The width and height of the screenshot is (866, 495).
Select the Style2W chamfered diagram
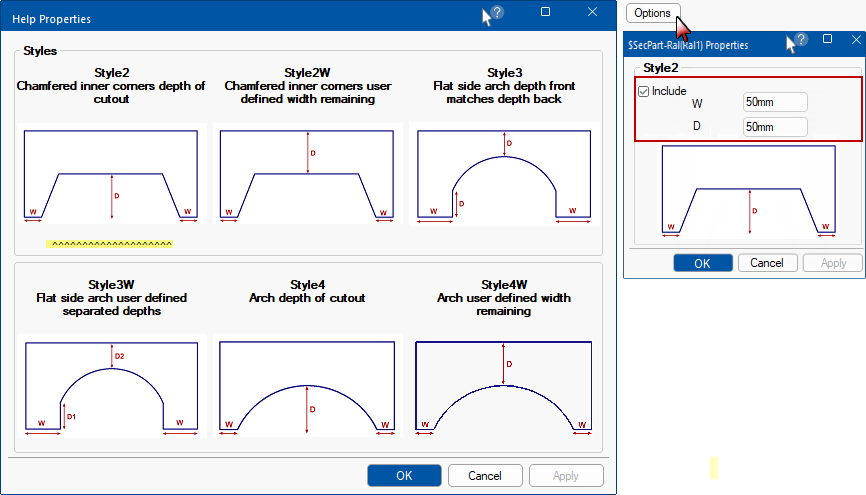click(306, 174)
